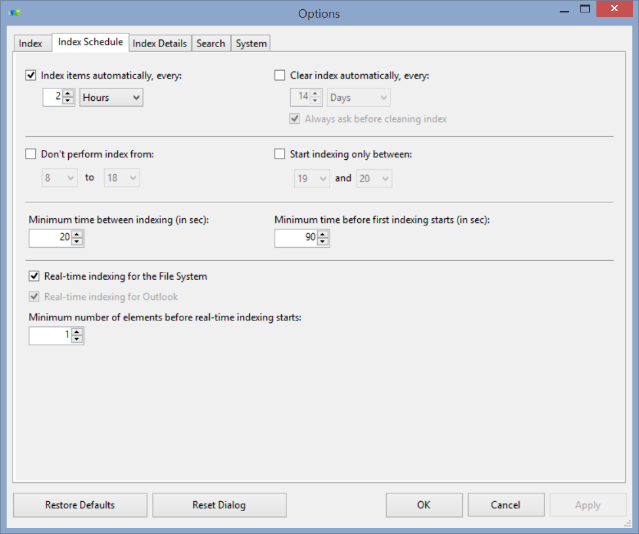This screenshot has height=534, width=639.
Task: Increase the index interval value above 2
Action: 68,93
